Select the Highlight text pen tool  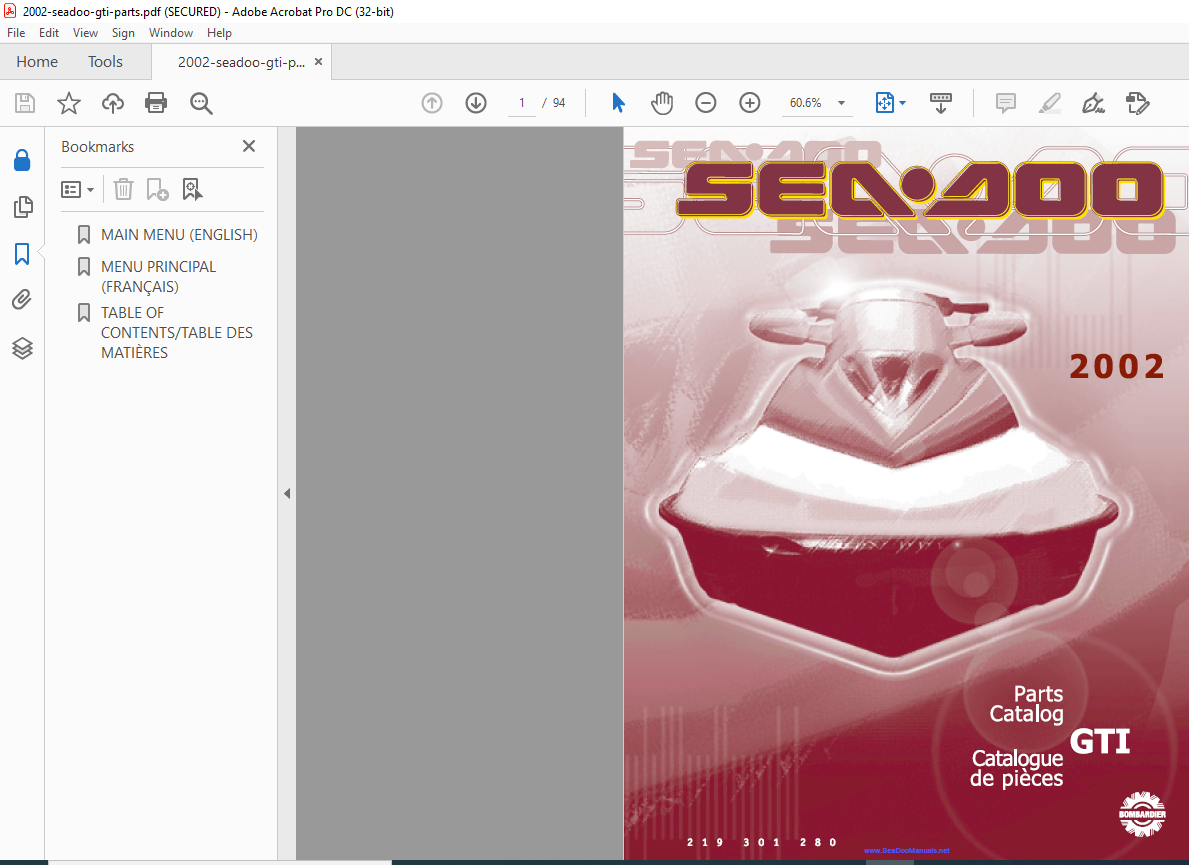1049,103
